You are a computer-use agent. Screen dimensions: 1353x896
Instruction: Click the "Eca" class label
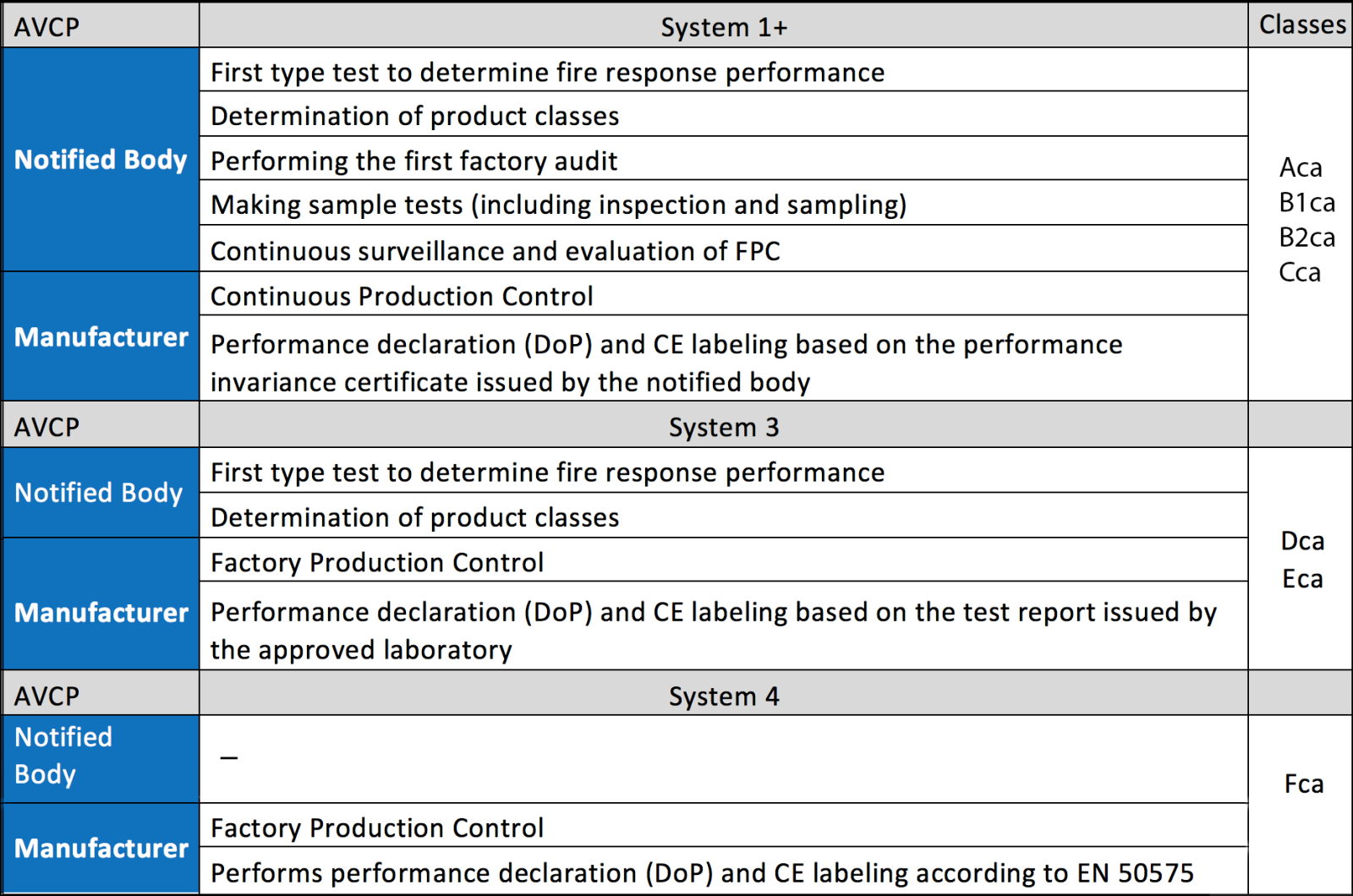(1302, 579)
